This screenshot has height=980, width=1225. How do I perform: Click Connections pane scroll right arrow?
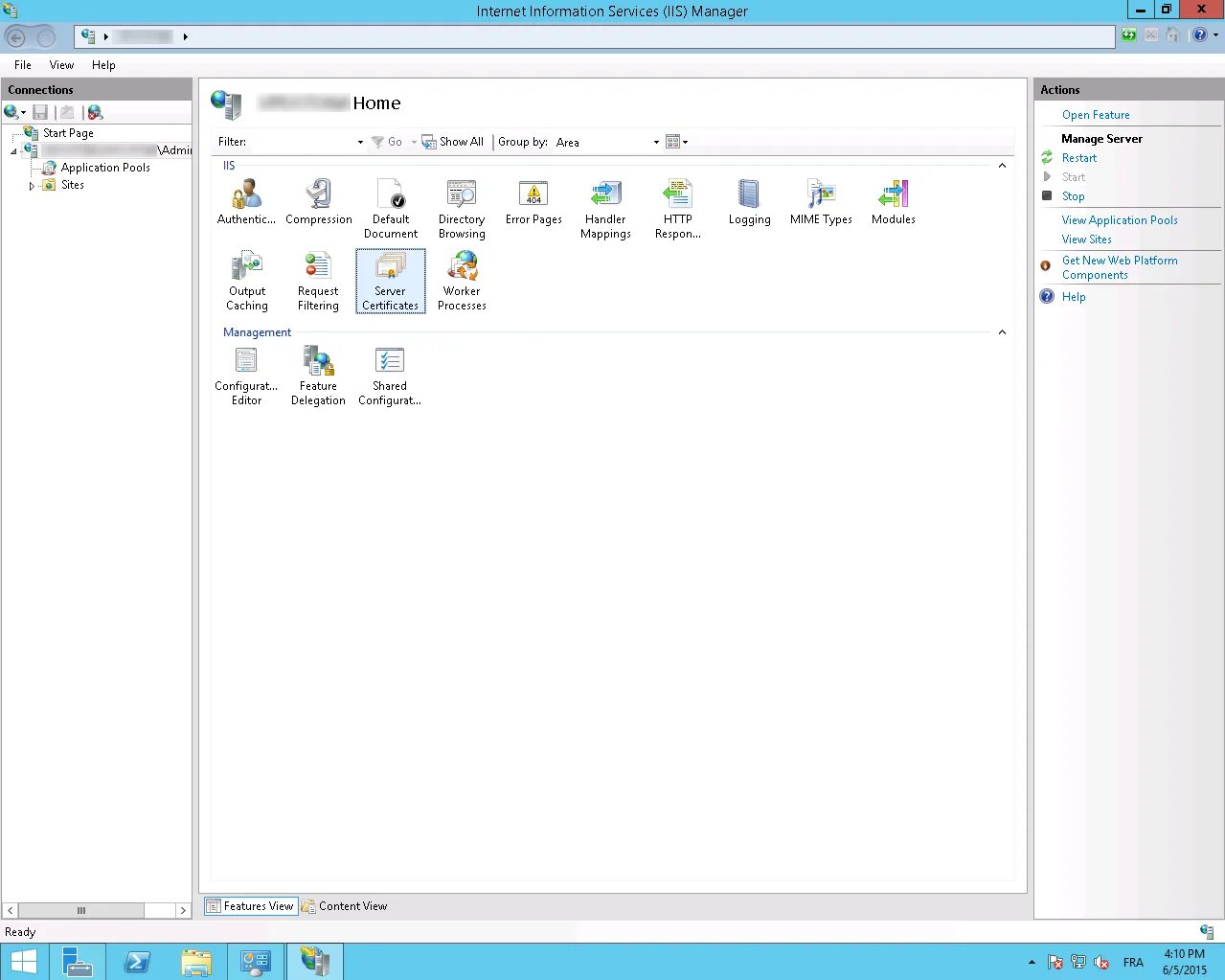(183, 911)
